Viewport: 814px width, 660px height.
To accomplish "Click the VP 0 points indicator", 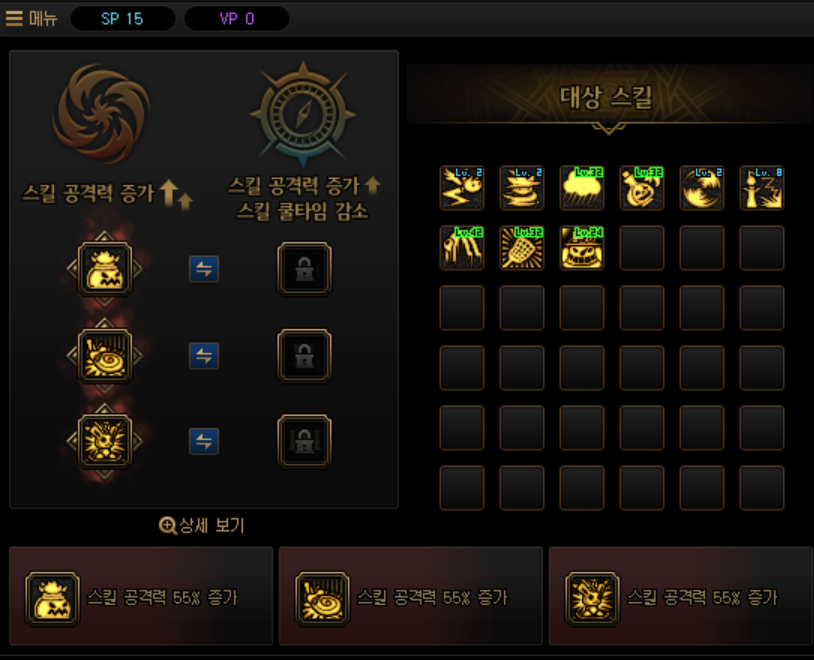I will pos(237,19).
